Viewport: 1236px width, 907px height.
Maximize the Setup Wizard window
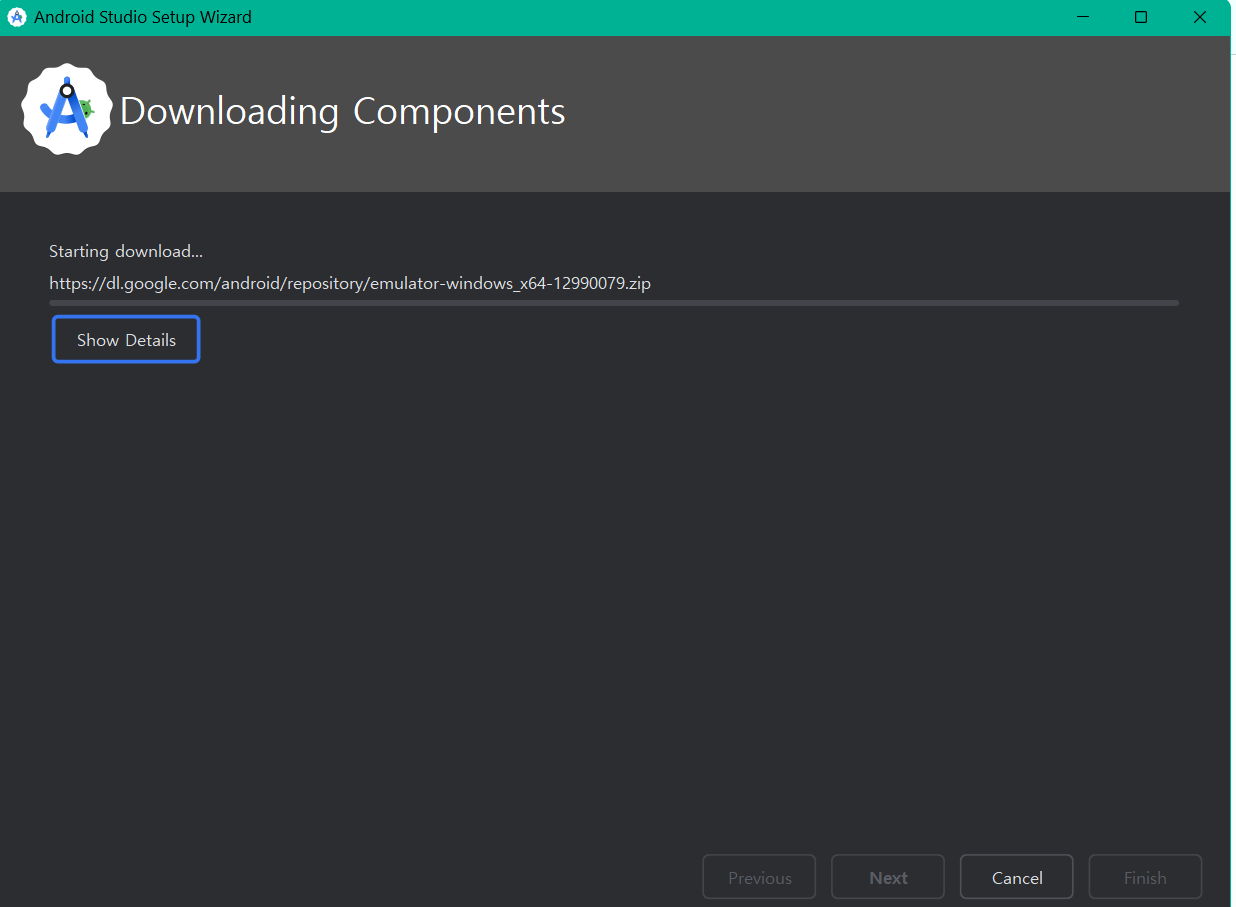(x=1141, y=17)
